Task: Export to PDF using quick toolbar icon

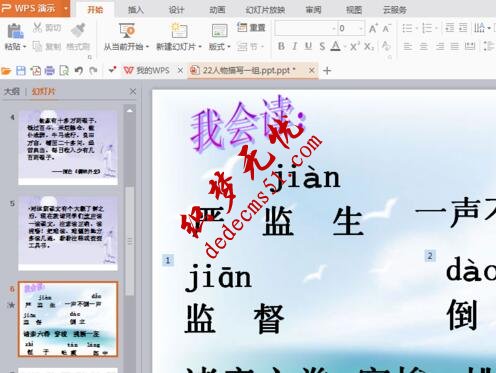Action: [35, 71]
